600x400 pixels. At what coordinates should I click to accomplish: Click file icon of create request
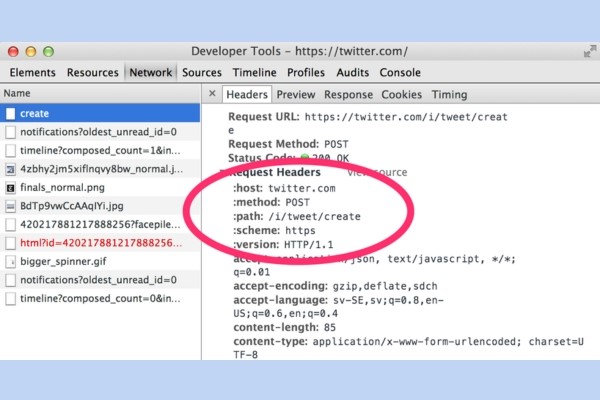coord(11,114)
